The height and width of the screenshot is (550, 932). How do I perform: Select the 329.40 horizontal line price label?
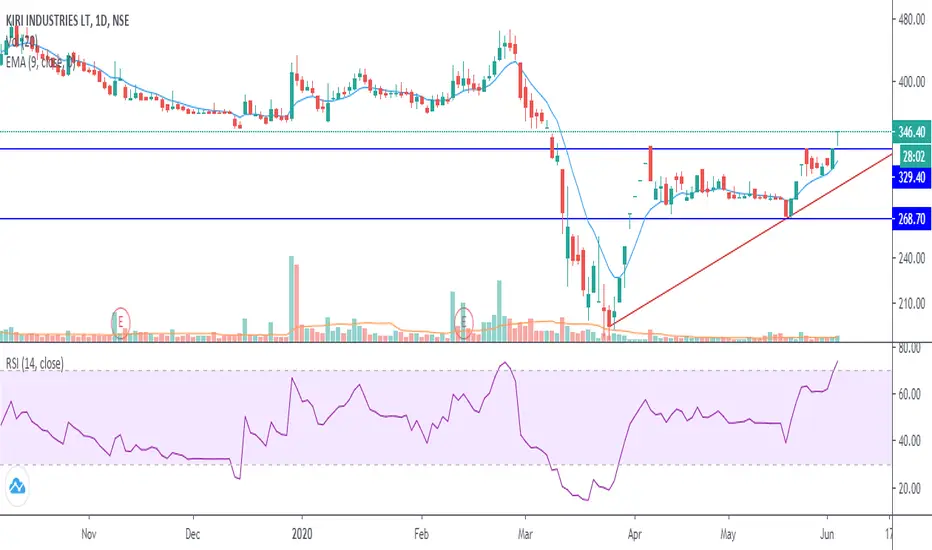(x=912, y=177)
